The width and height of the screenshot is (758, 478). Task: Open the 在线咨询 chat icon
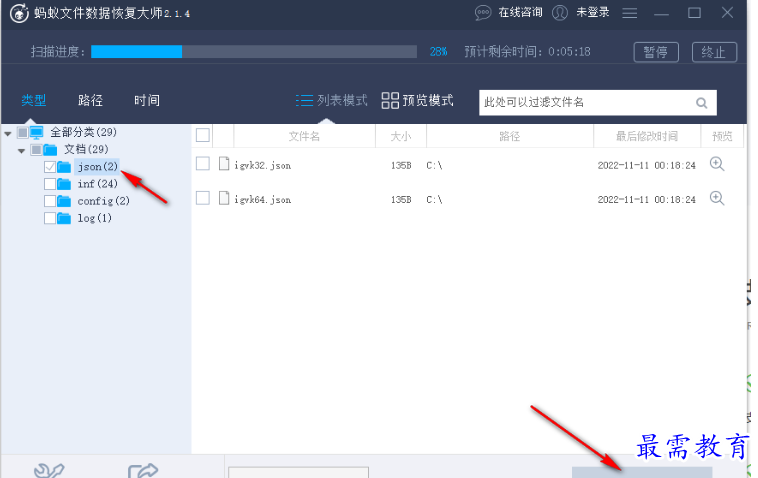482,13
